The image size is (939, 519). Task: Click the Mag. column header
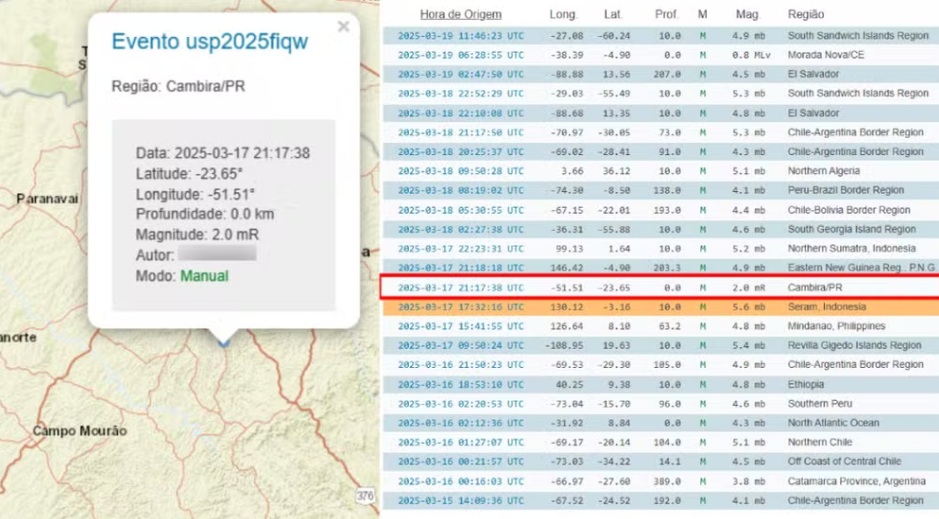[747, 15]
